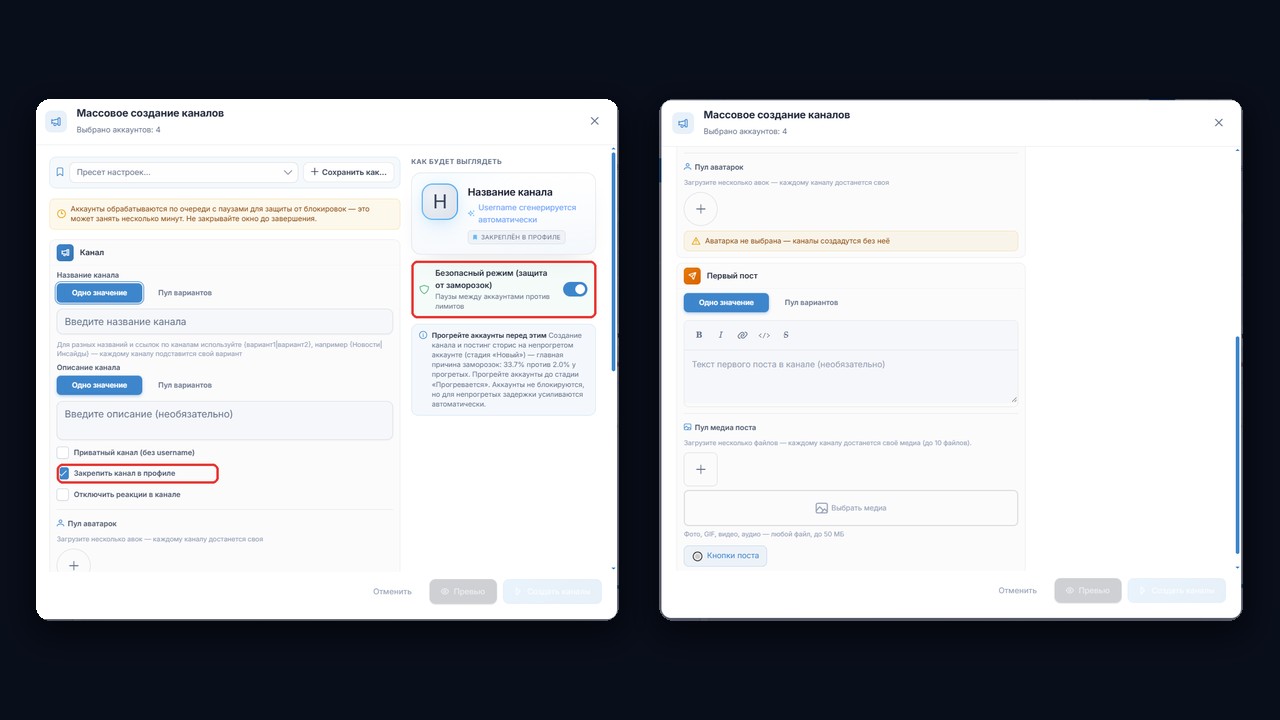Screen dimensions: 1280x720
Task: Click the Закреплён в профиле badge in the preview
Action: 517,237
